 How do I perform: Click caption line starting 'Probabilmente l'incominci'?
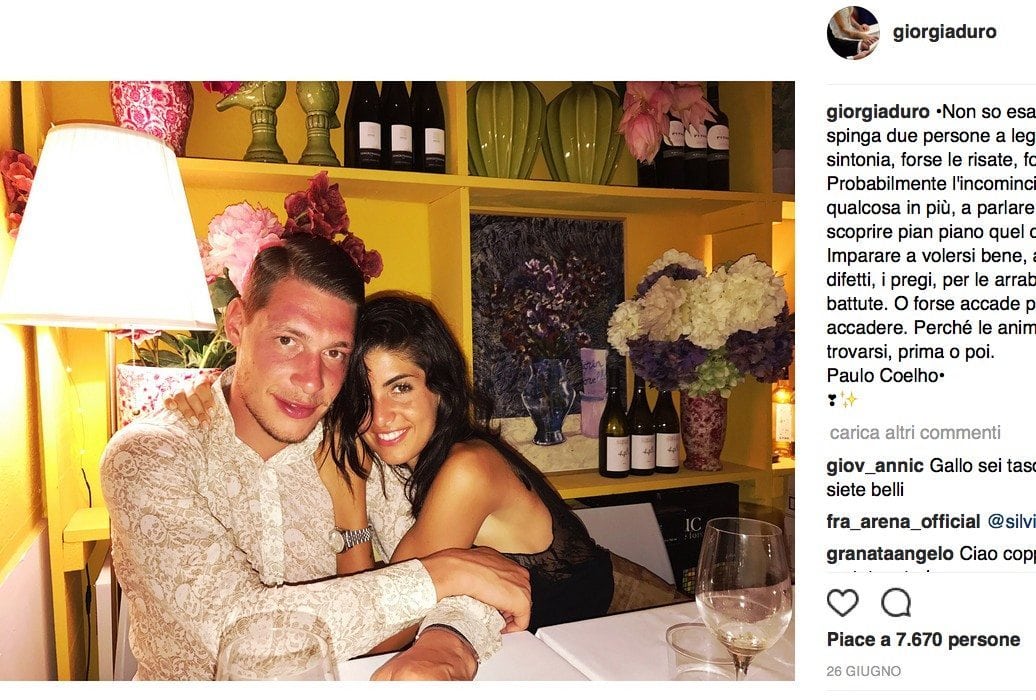(x=931, y=184)
